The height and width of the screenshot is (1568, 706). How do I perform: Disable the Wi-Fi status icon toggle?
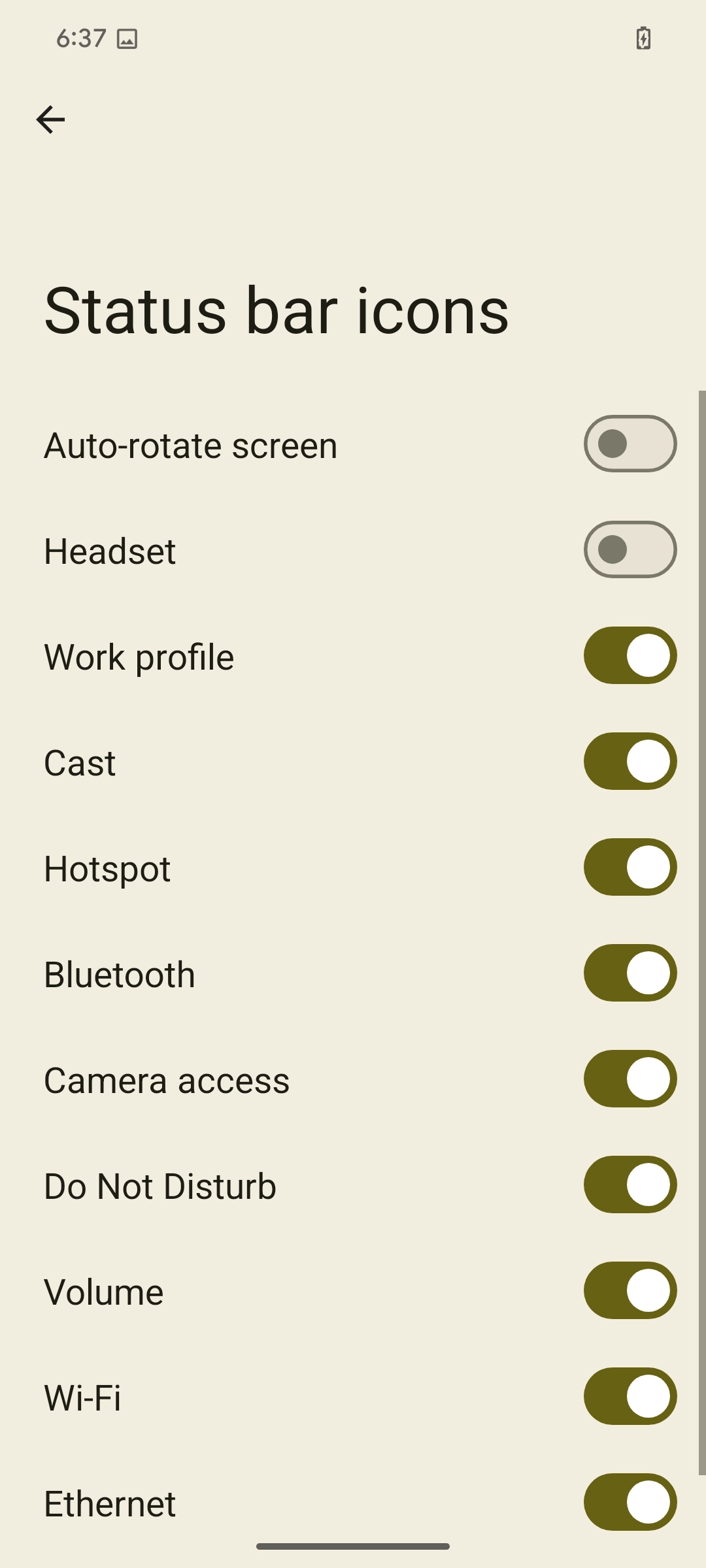pos(630,1396)
